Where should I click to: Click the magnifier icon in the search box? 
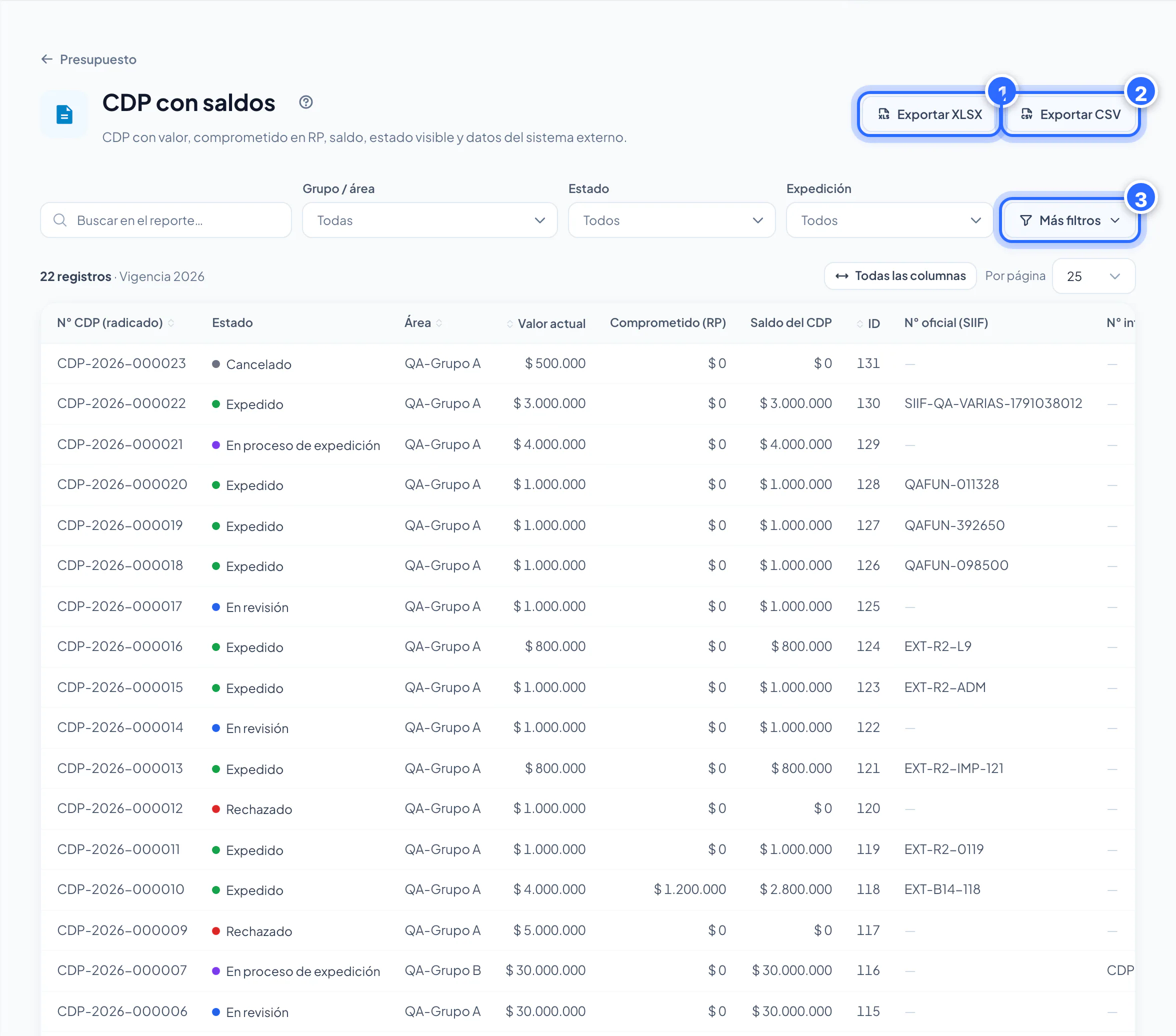[x=60, y=219]
